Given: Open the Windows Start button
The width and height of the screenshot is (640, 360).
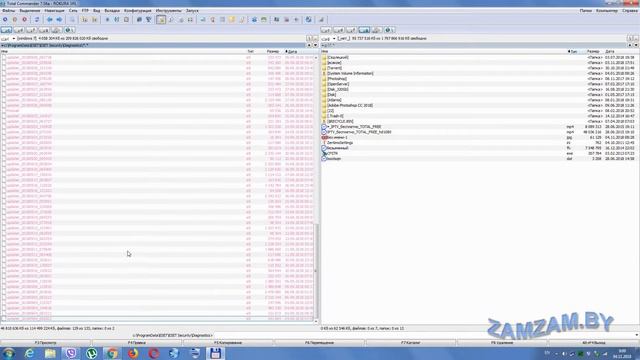Looking at the screenshot, I should tap(9, 353).
